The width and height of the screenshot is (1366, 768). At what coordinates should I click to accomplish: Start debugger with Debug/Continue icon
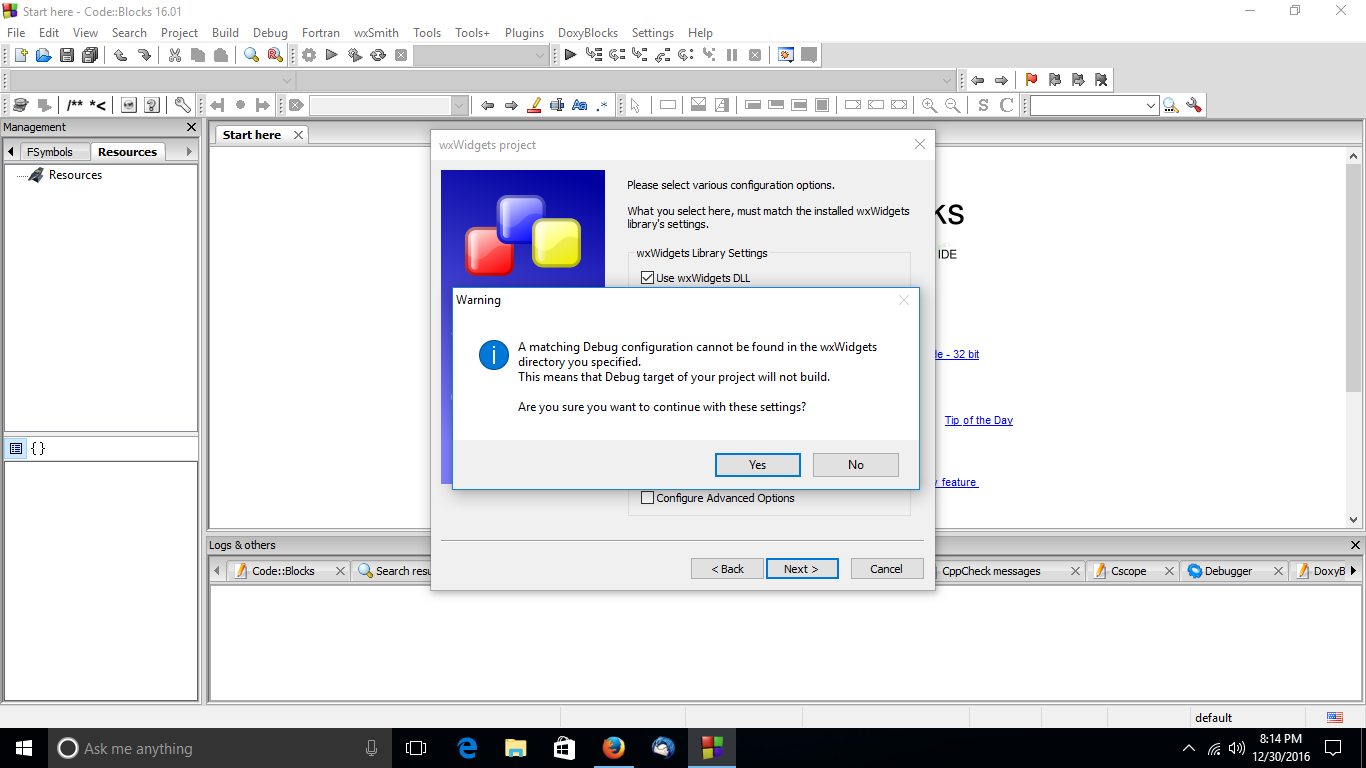tap(570, 55)
